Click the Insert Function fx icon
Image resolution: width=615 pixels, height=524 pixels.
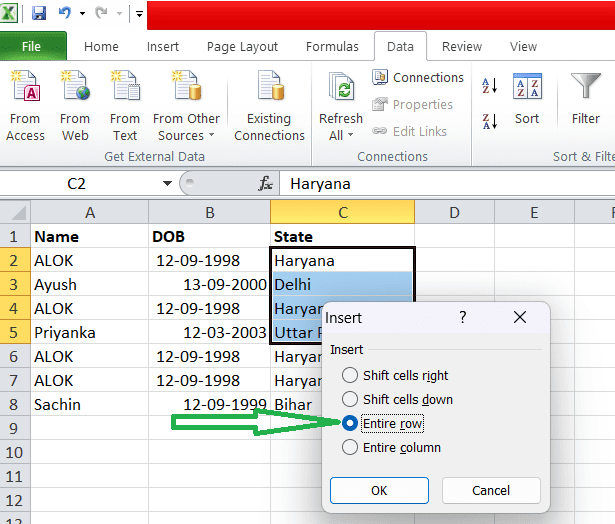click(266, 183)
